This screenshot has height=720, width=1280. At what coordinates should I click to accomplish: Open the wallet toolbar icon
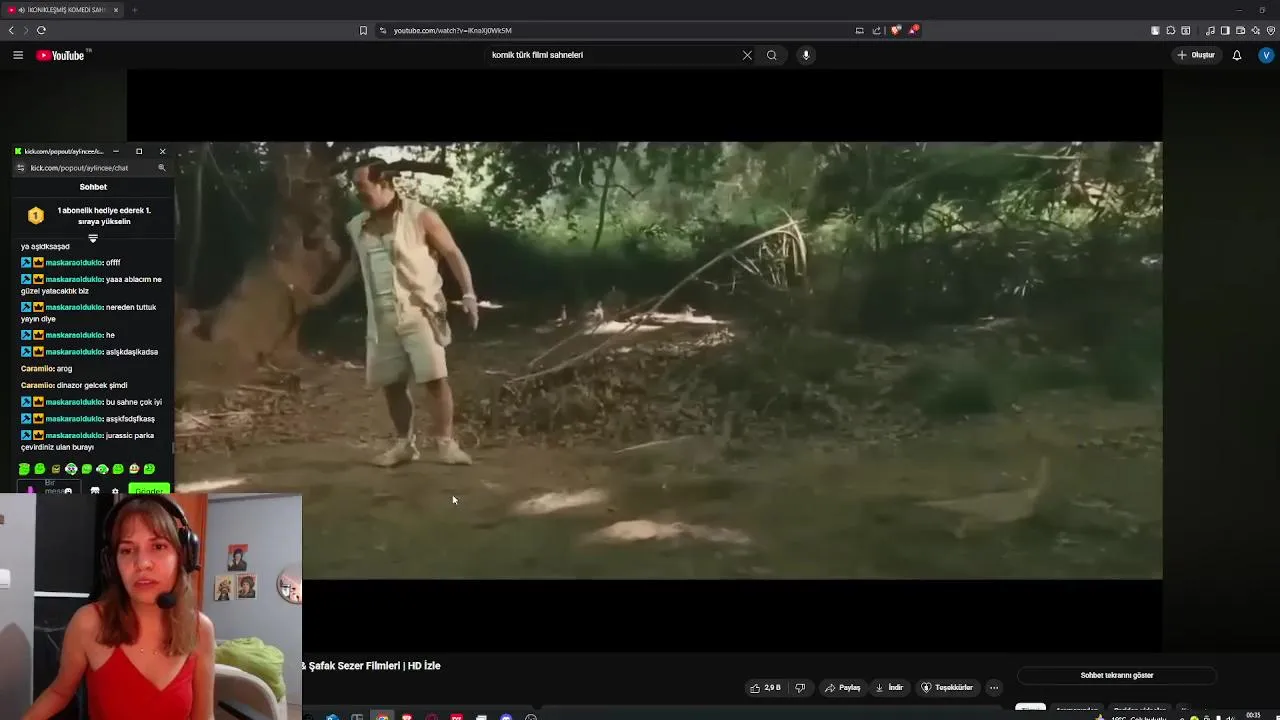click(1240, 31)
